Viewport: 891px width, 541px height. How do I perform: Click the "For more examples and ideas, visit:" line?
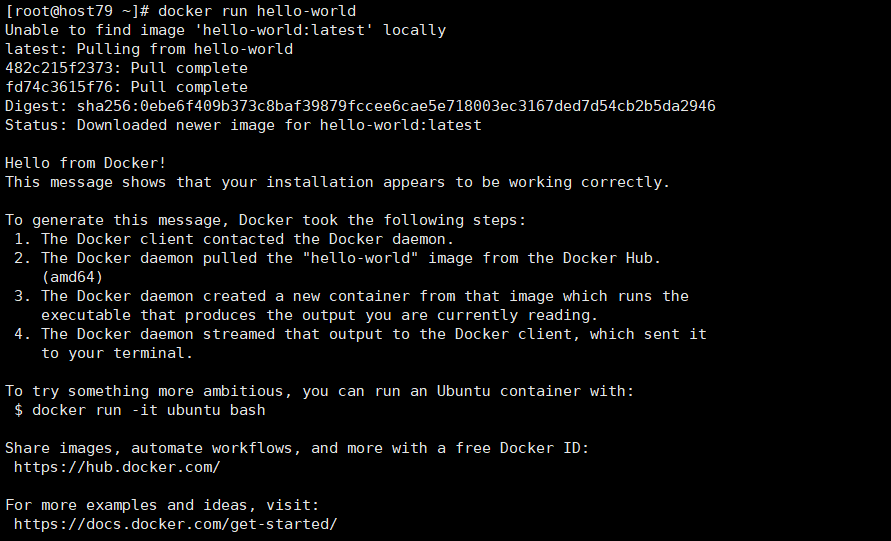[x=162, y=505]
